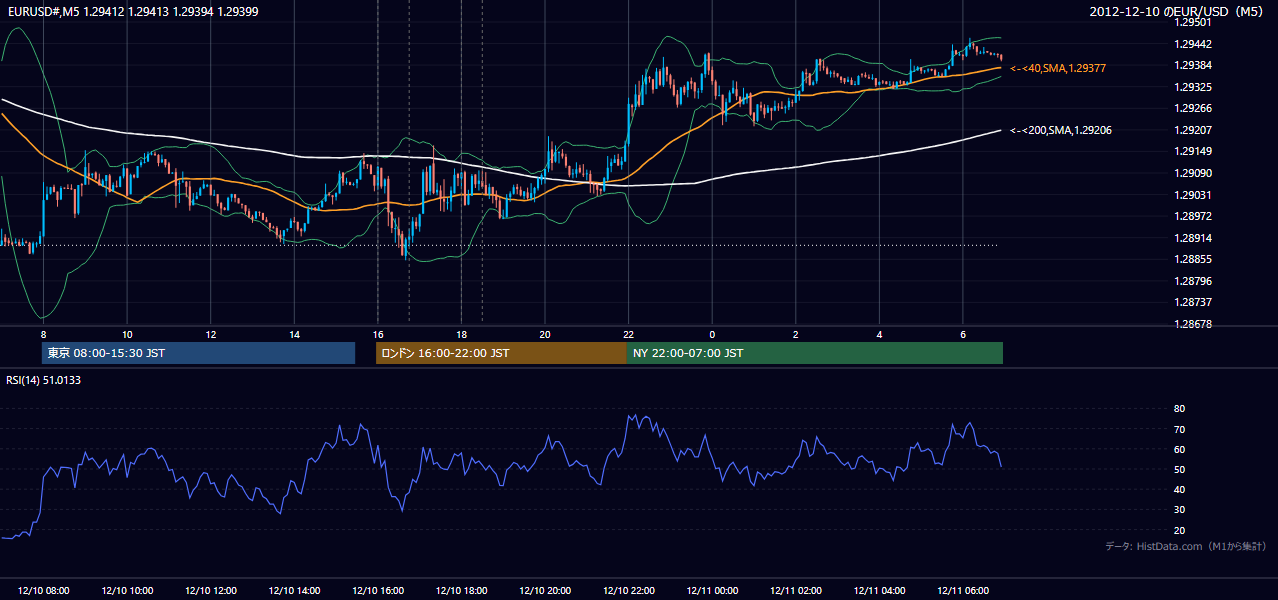
Task: Click RSI scale value 60
Action: pyautogui.click(x=1179, y=450)
